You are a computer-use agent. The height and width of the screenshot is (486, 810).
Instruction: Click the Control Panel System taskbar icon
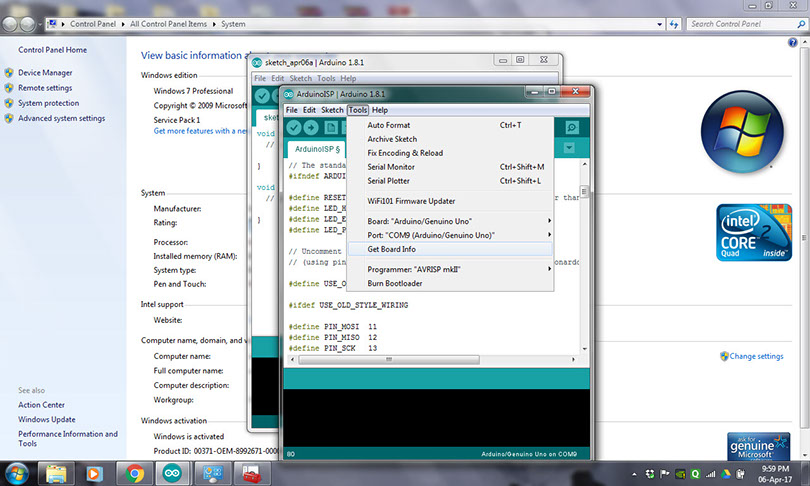[x=212, y=473]
